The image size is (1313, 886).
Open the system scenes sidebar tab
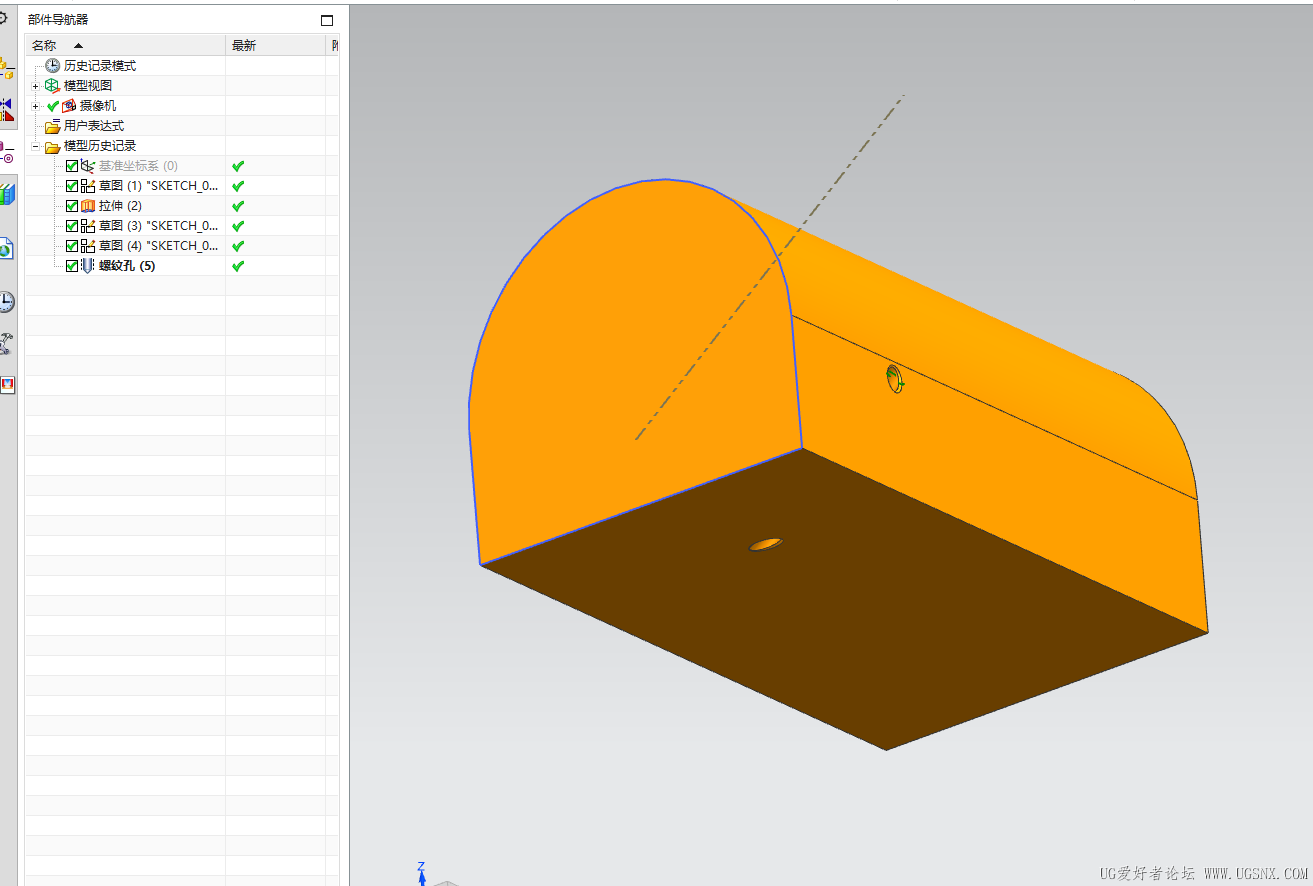[x=7, y=385]
